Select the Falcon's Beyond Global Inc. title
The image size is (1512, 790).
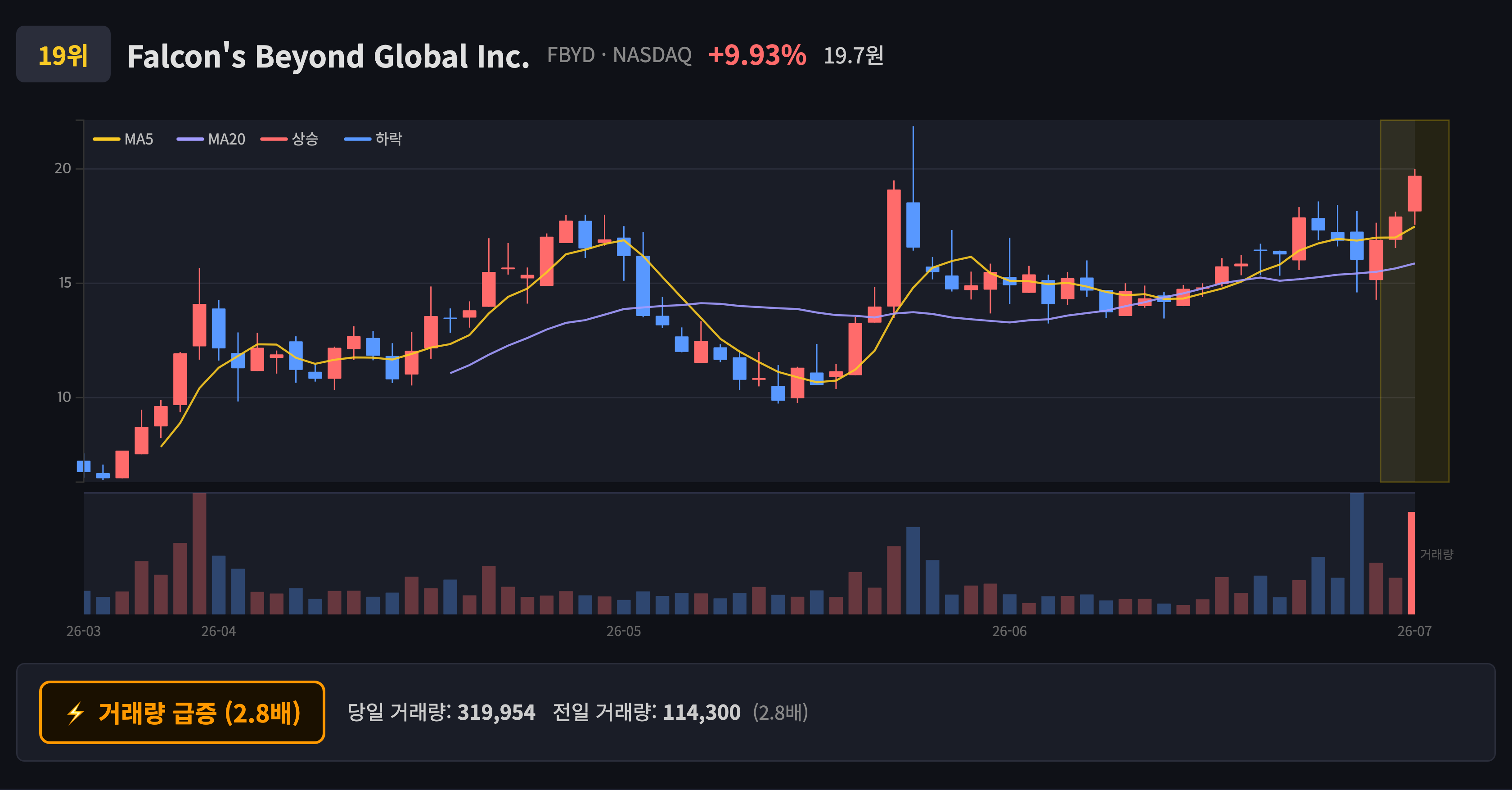tap(328, 56)
